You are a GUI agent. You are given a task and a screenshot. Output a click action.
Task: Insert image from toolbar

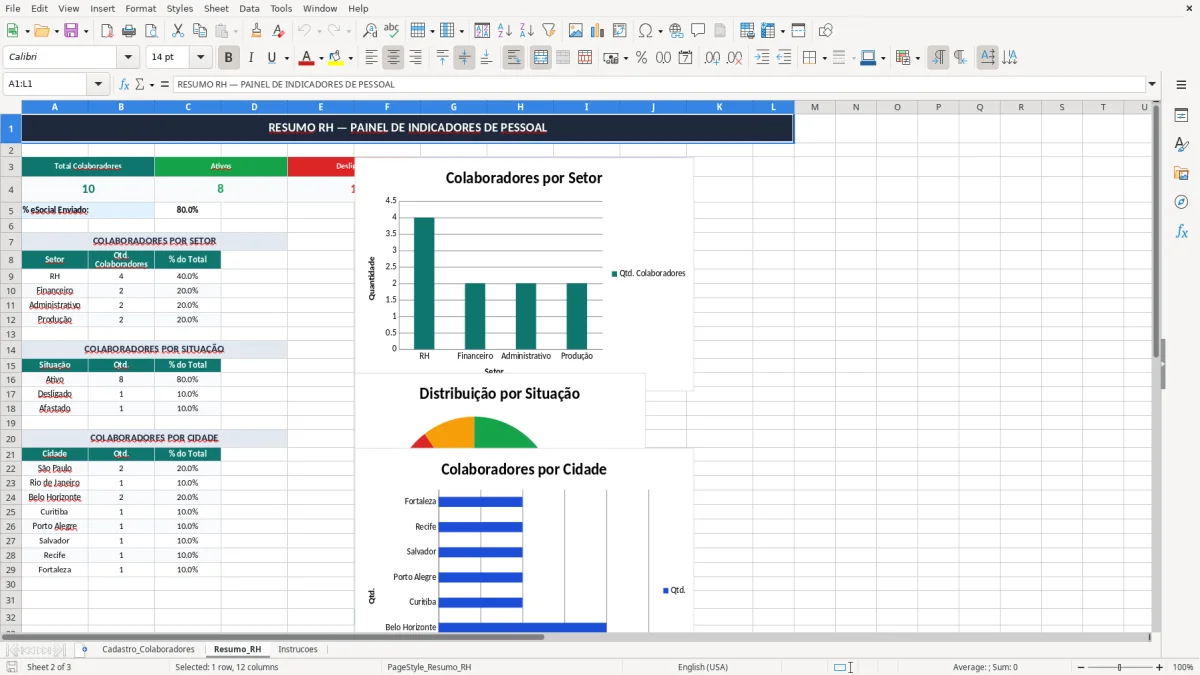coord(576,31)
